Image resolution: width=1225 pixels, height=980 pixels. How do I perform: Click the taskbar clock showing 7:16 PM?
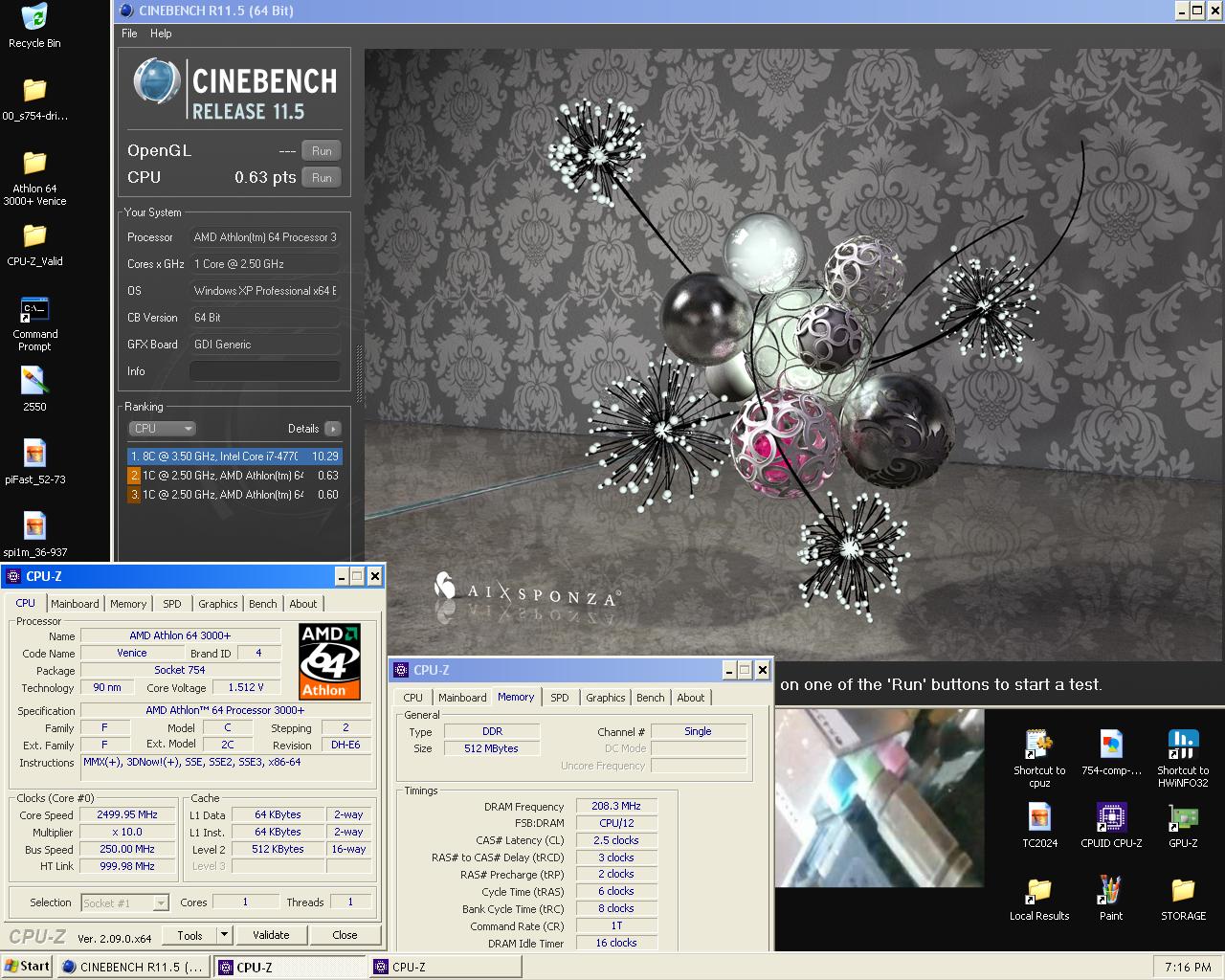pos(1188,967)
